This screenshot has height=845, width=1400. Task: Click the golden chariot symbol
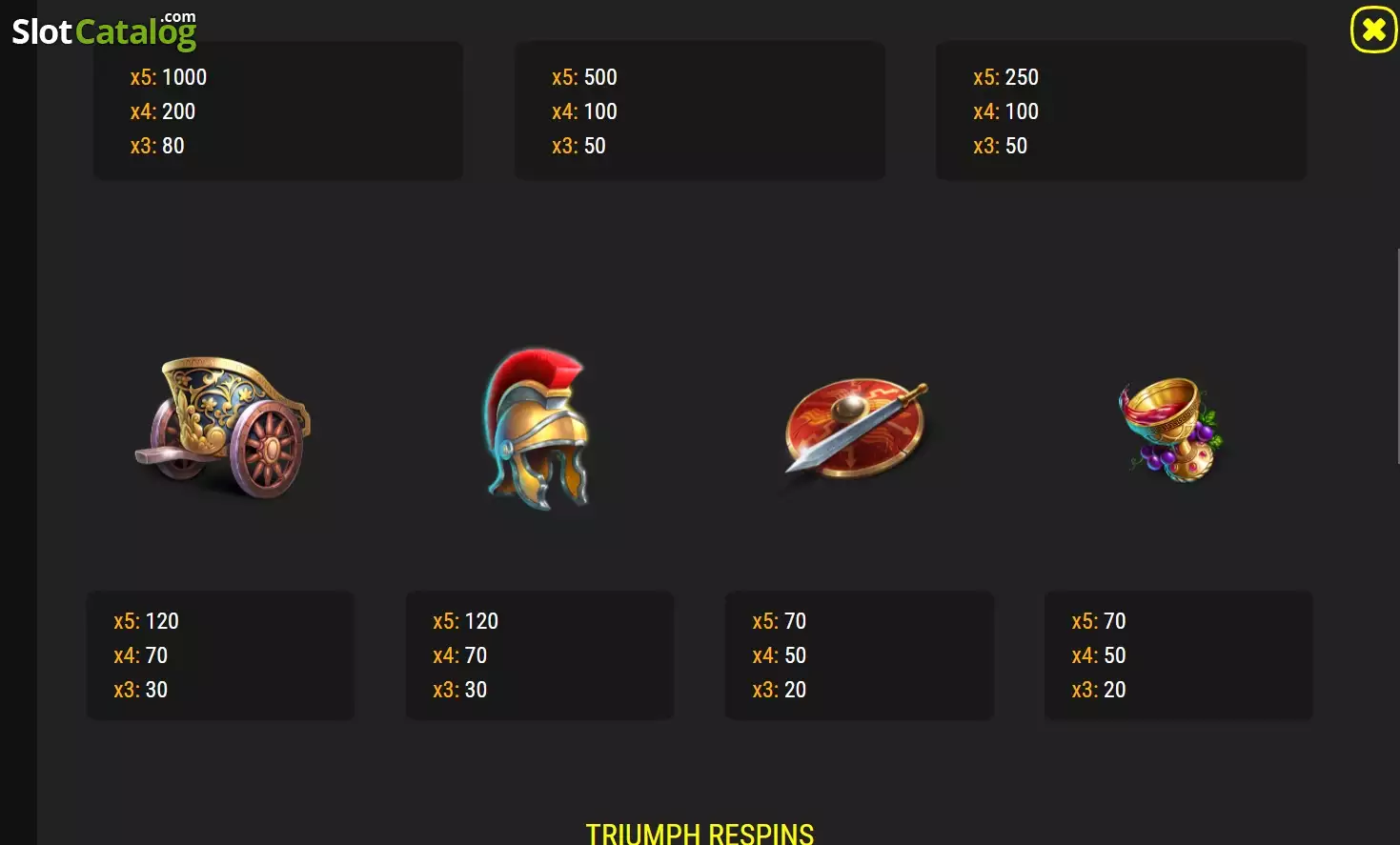223,427
